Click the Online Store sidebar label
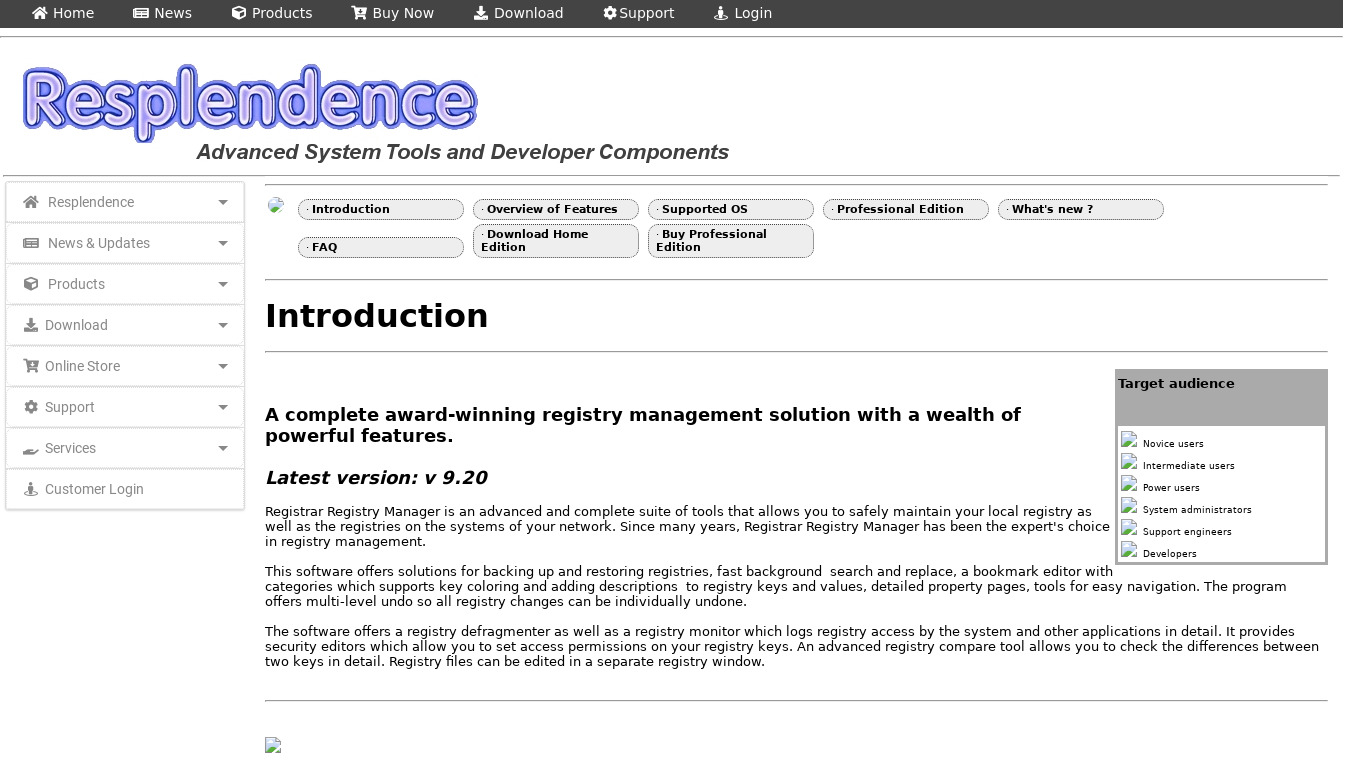 (82, 366)
